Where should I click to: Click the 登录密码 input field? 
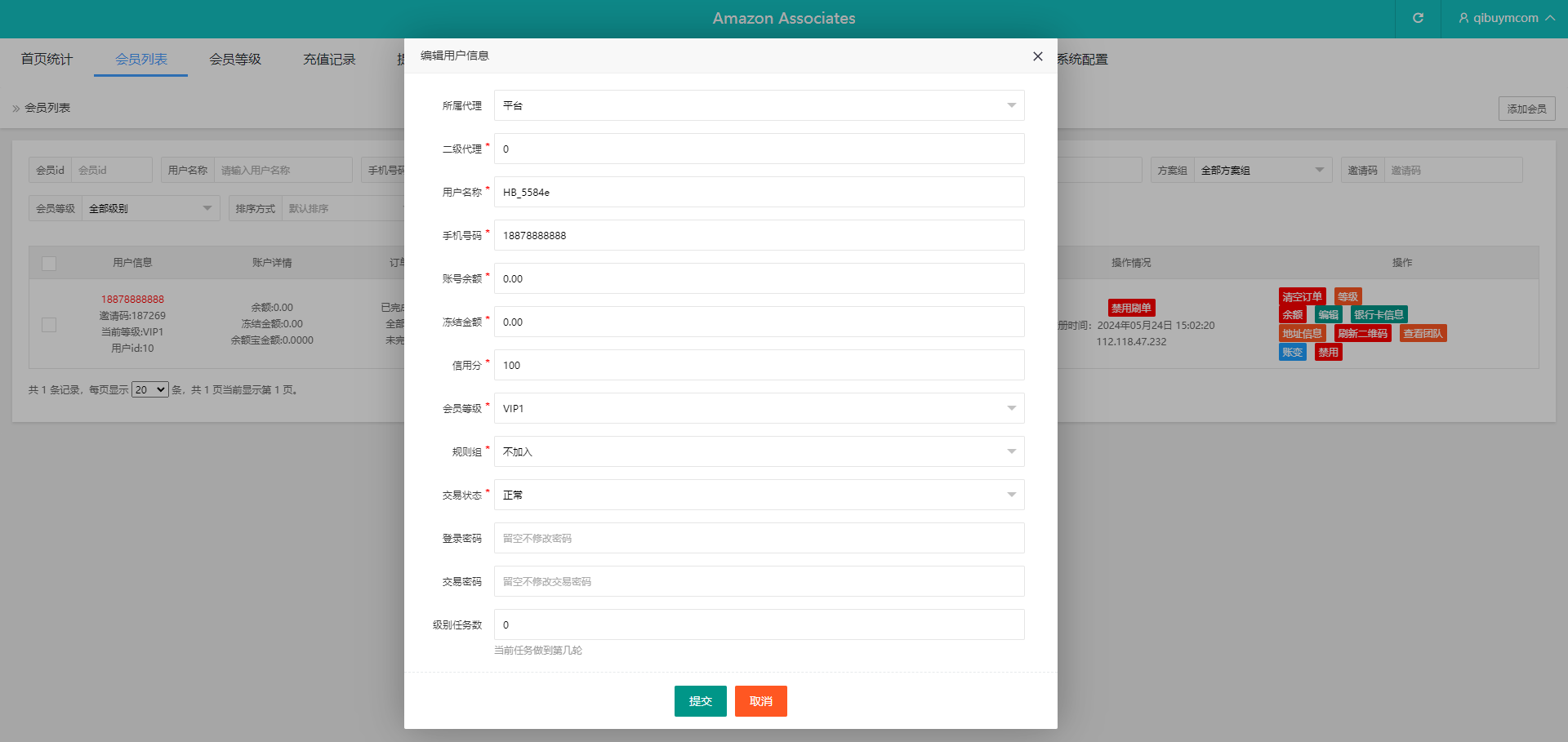pos(759,538)
